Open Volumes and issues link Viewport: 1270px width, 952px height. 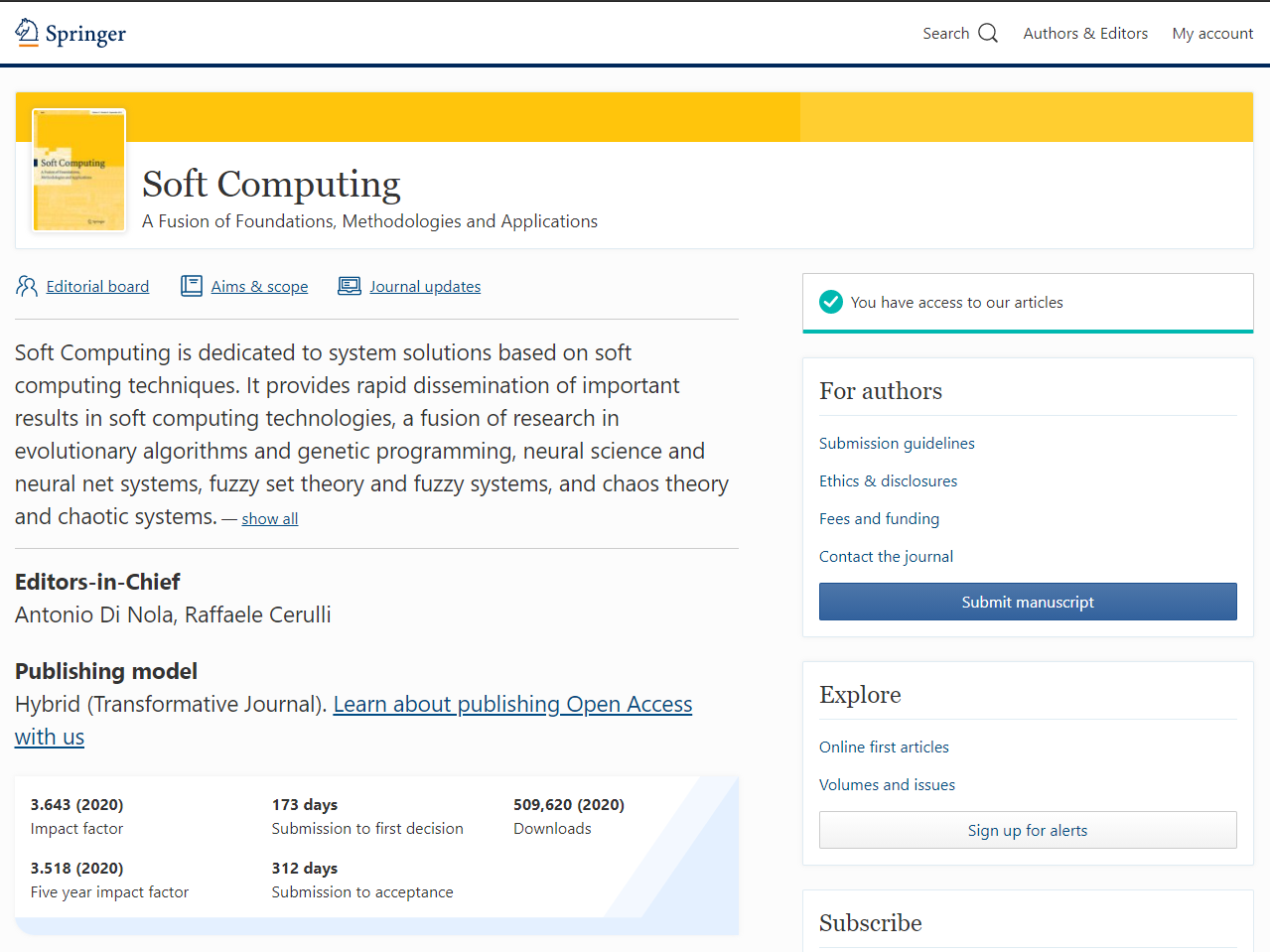coord(887,785)
